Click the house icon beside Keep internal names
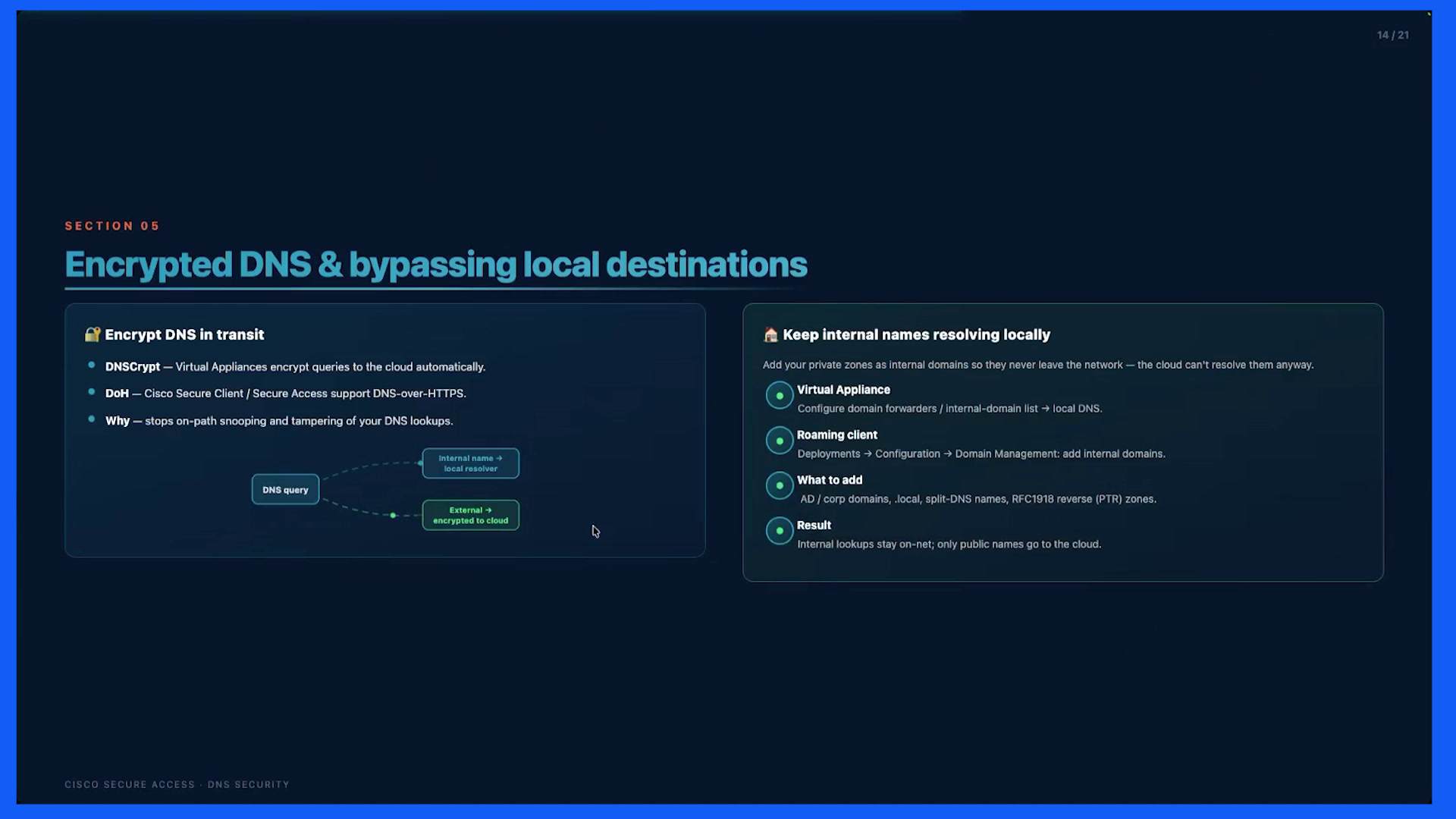The width and height of the screenshot is (1456, 819). pos(770,334)
